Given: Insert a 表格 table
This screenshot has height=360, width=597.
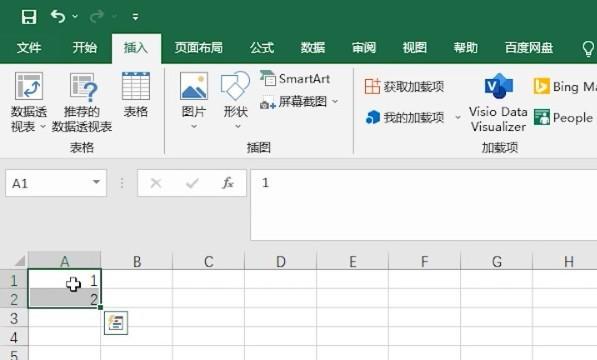Looking at the screenshot, I should (x=136, y=95).
